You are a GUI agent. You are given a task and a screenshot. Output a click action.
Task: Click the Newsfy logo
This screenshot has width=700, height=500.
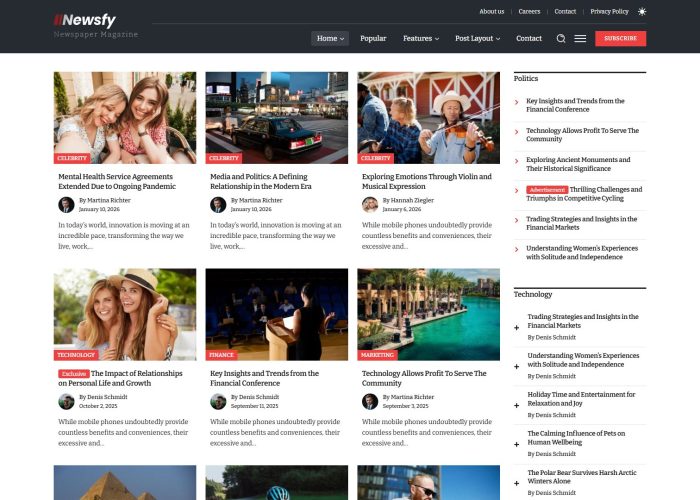coord(85,20)
